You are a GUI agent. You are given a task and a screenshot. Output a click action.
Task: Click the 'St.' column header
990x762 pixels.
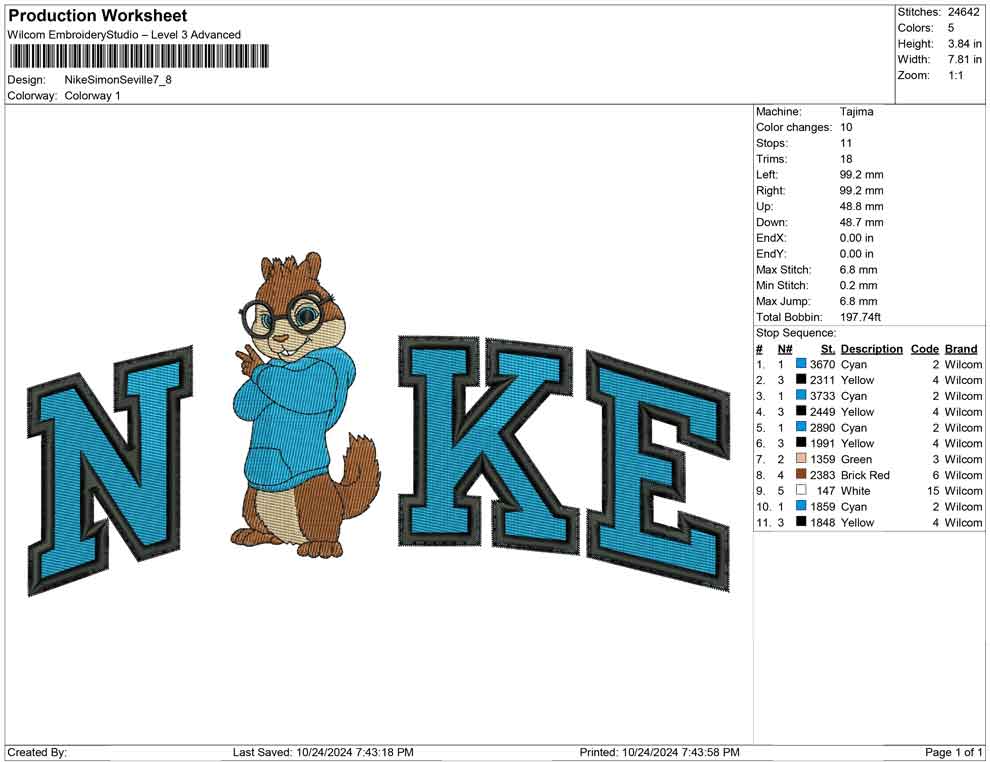click(x=828, y=348)
